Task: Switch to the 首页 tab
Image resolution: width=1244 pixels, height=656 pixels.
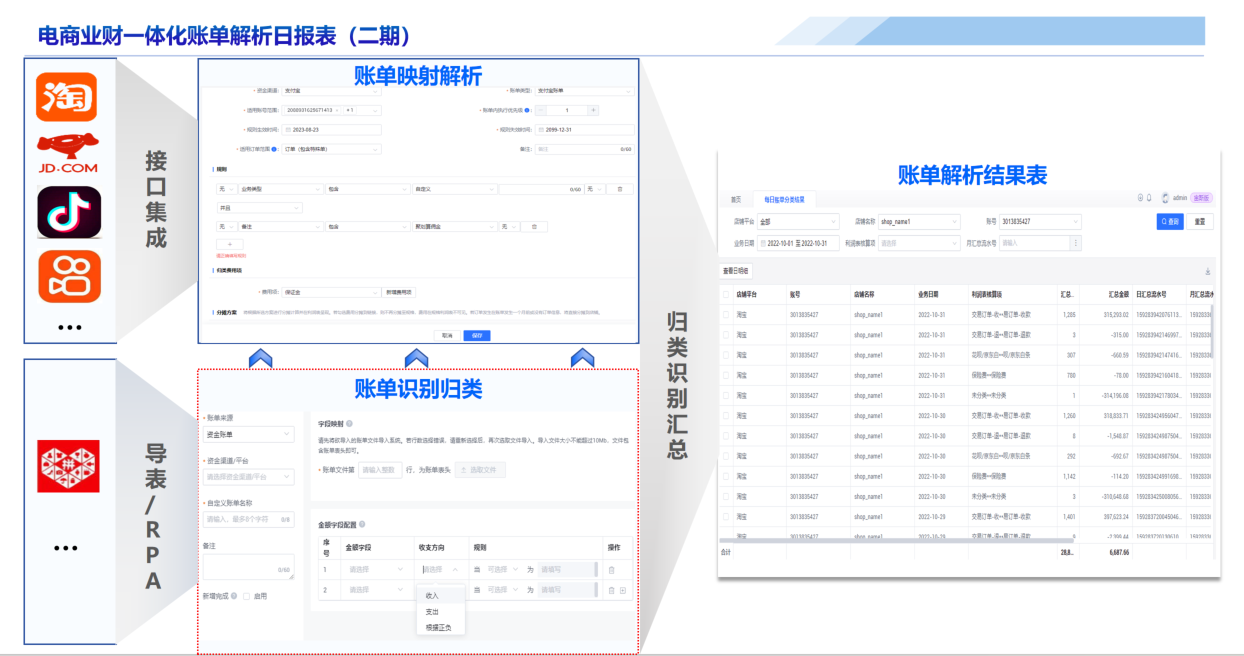Action: point(736,199)
